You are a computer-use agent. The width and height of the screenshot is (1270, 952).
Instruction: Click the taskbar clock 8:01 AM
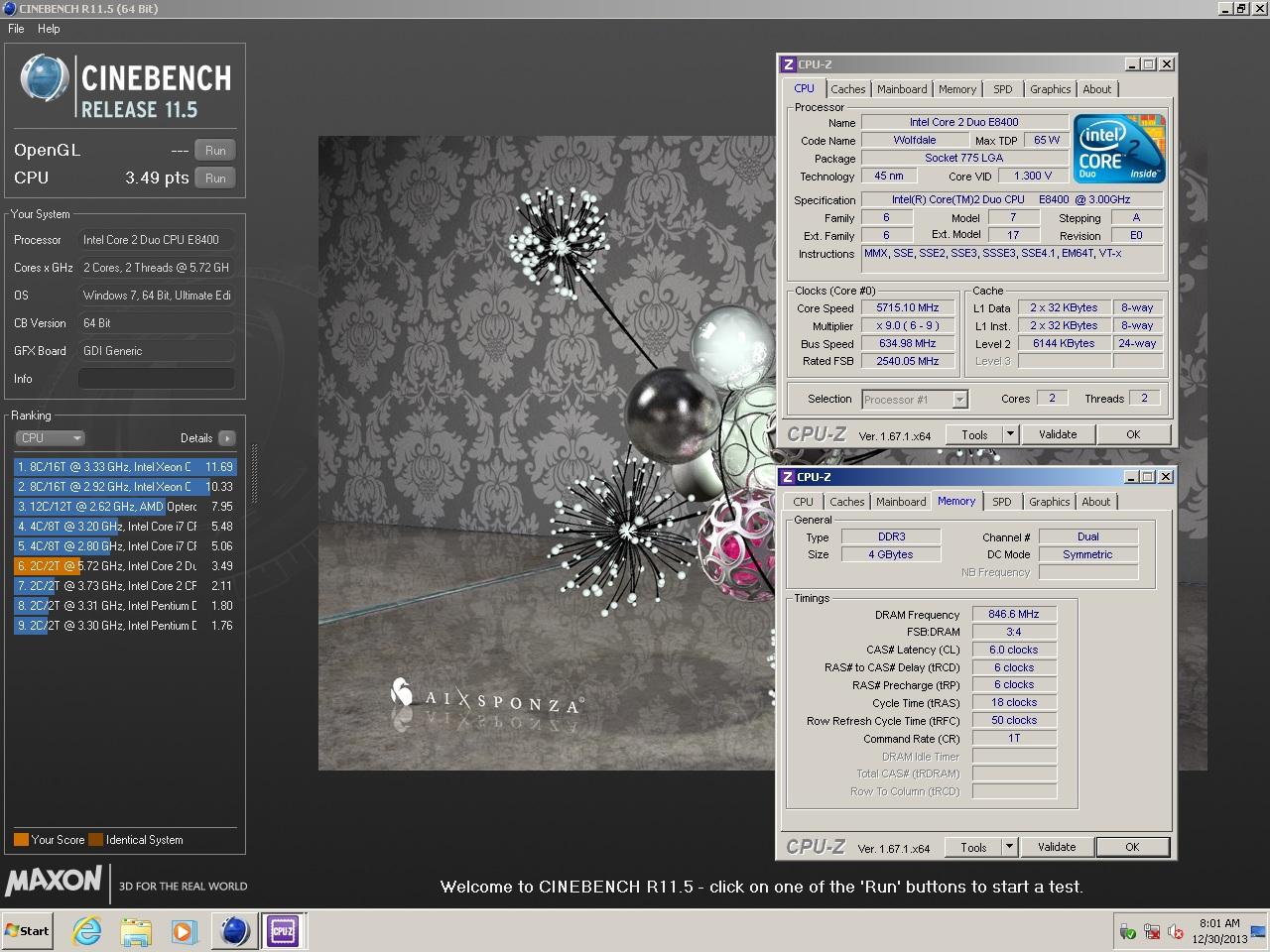pos(1219,923)
